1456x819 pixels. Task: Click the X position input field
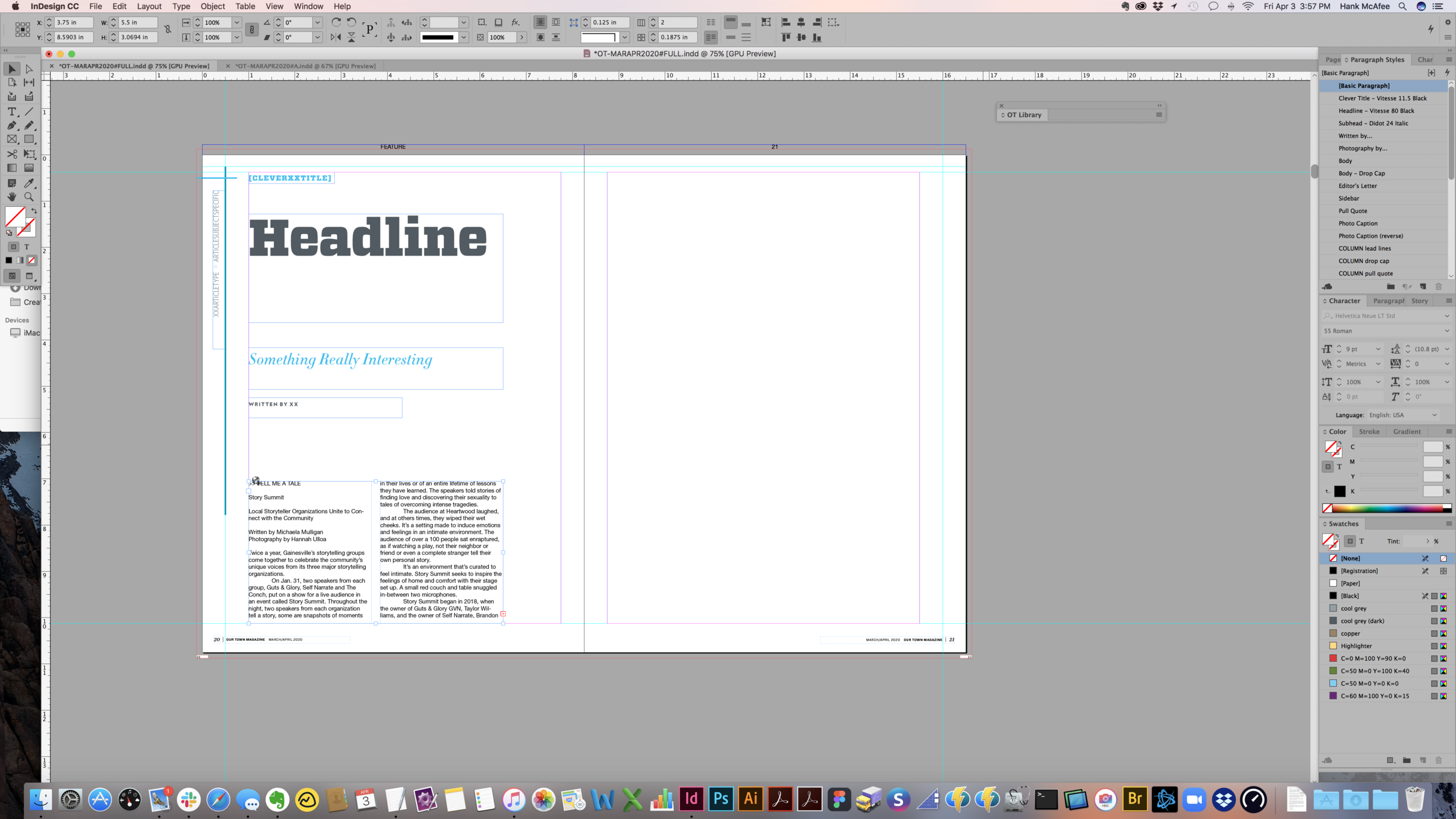(73, 22)
